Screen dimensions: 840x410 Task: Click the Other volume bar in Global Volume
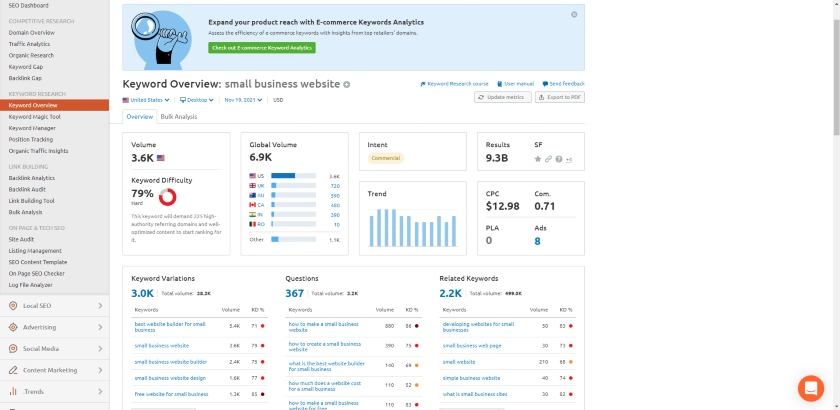pos(294,239)
